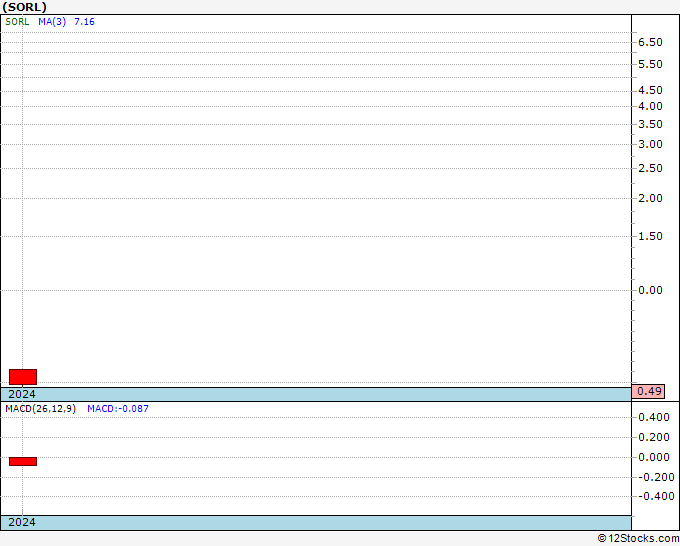Click the 3.00 price axis label
This screenshot has width=680, height=546.
click(x=650, y=144)
